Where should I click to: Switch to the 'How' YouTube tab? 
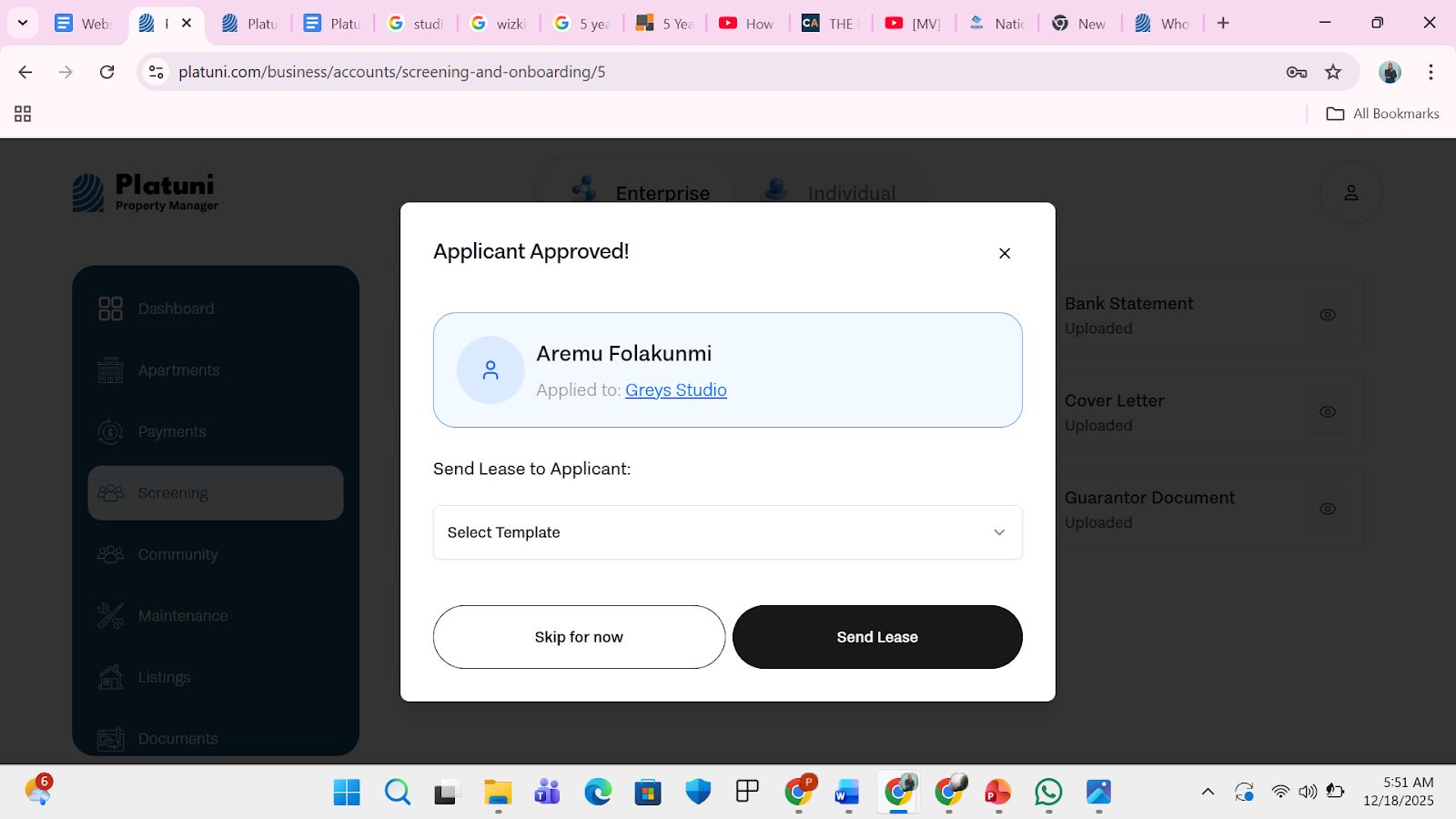pos(748,24)
